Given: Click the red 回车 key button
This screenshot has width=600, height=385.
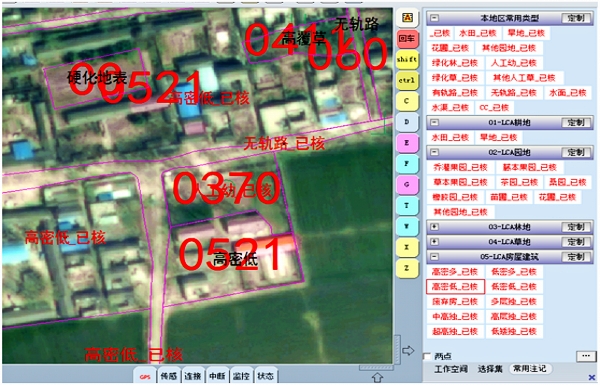Looking at the screenshot, I should [x=407, y=39].
